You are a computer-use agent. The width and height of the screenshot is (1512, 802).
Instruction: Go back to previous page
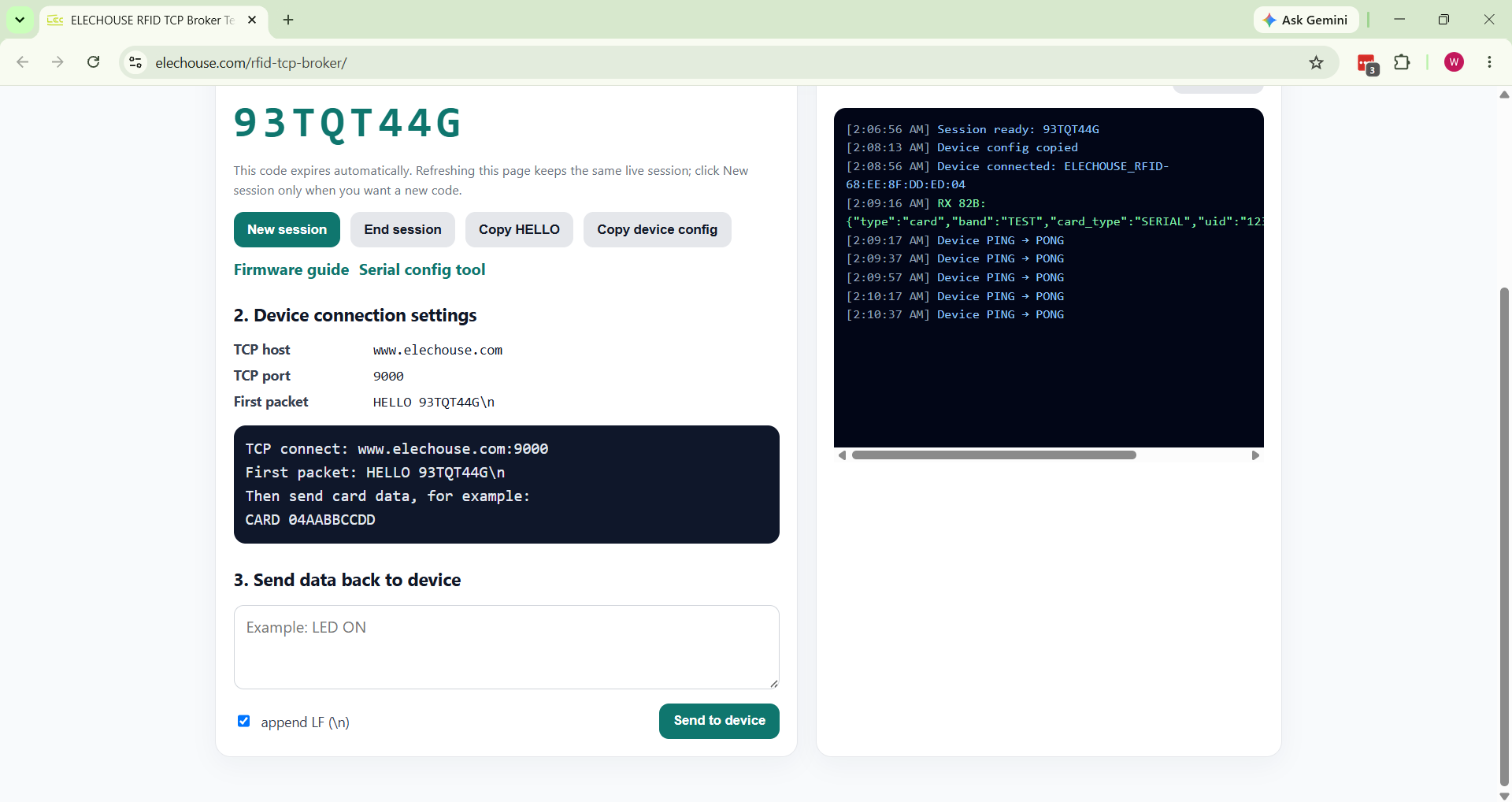click(23, 62)
